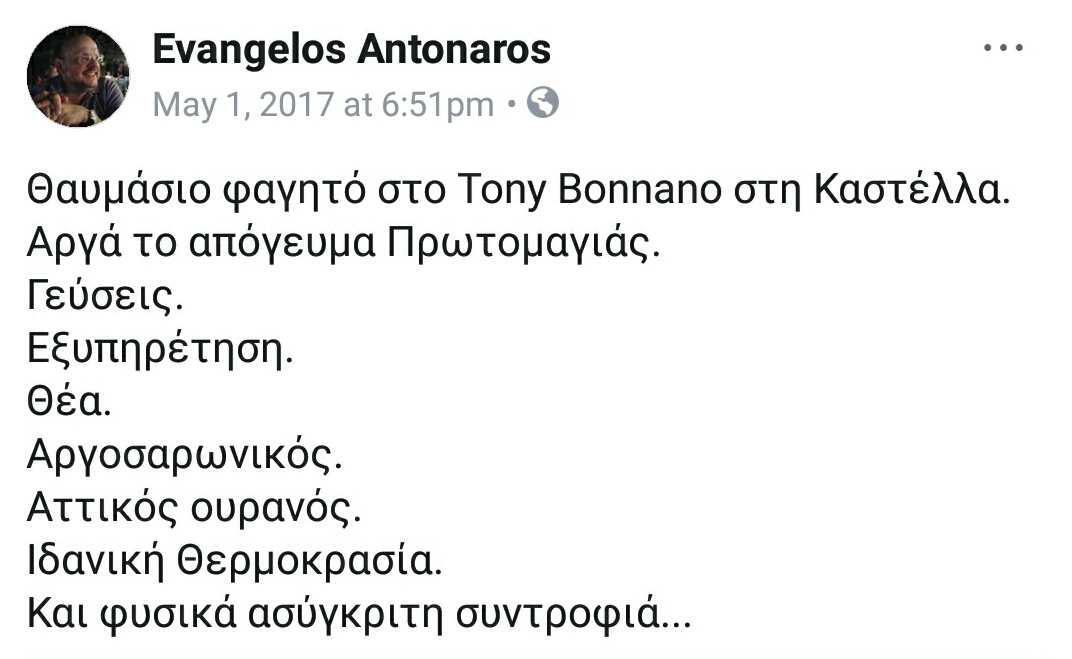Open Evangelos Antonaros profile picture

coord(77,77)
